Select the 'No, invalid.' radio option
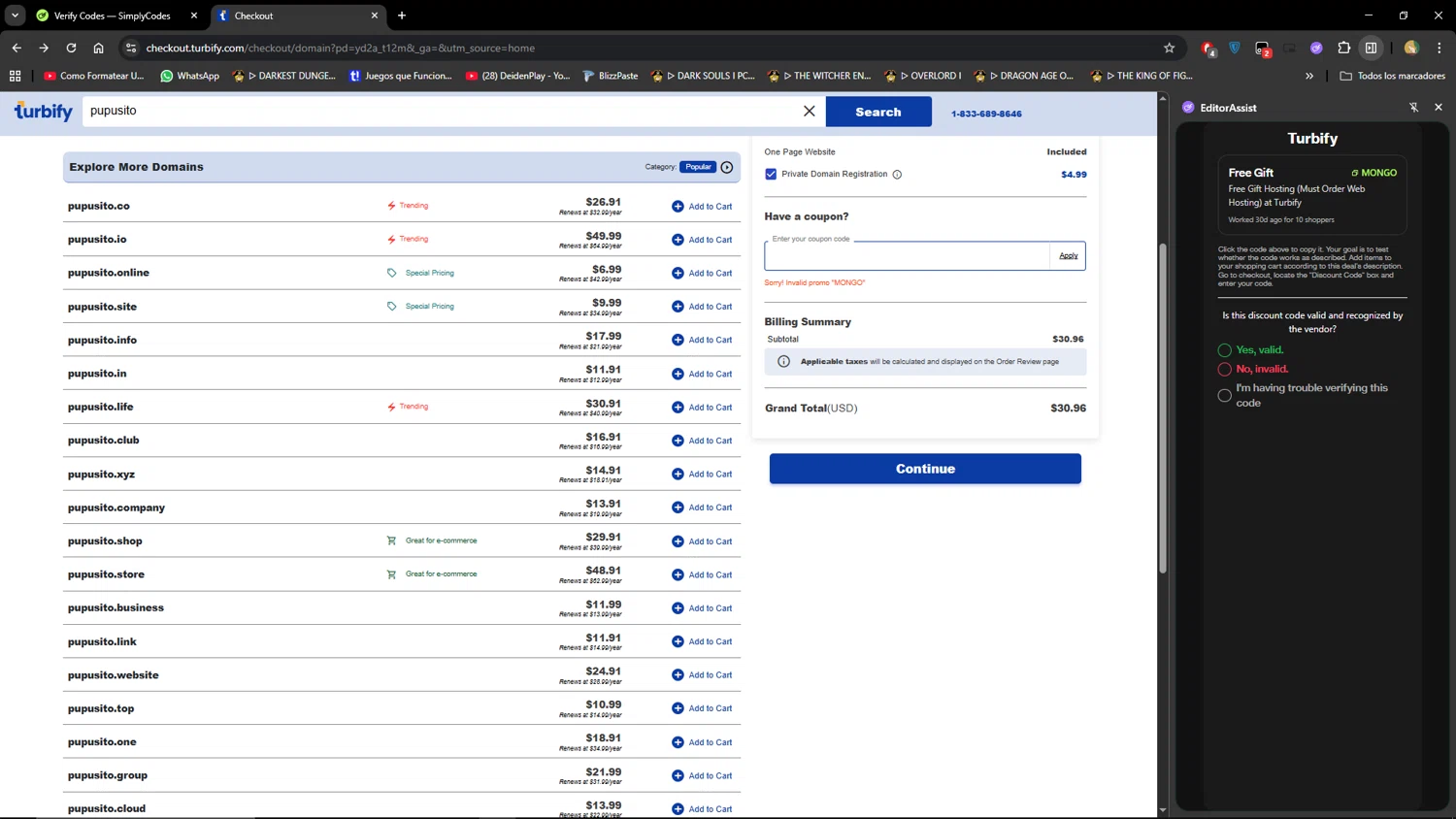 click(x=1224, y=370)
